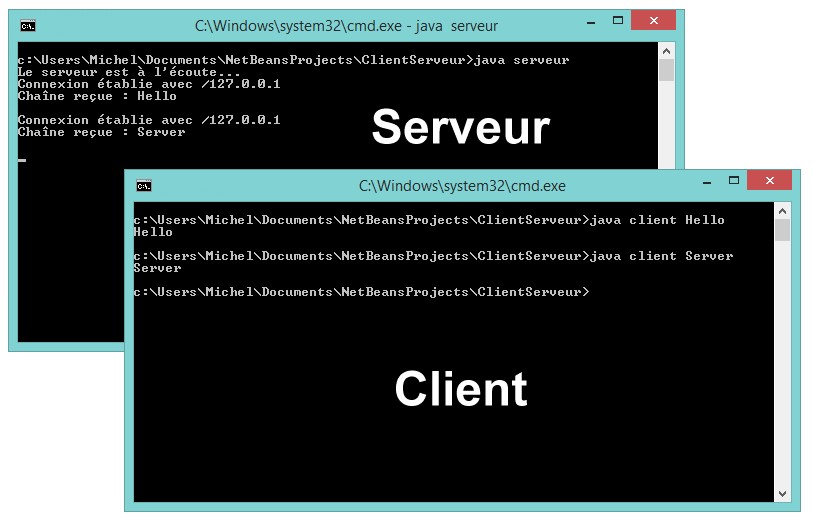814x524 pixels.
Task: Click scroll-up arrow in the server console
Action: click(666, 50)
